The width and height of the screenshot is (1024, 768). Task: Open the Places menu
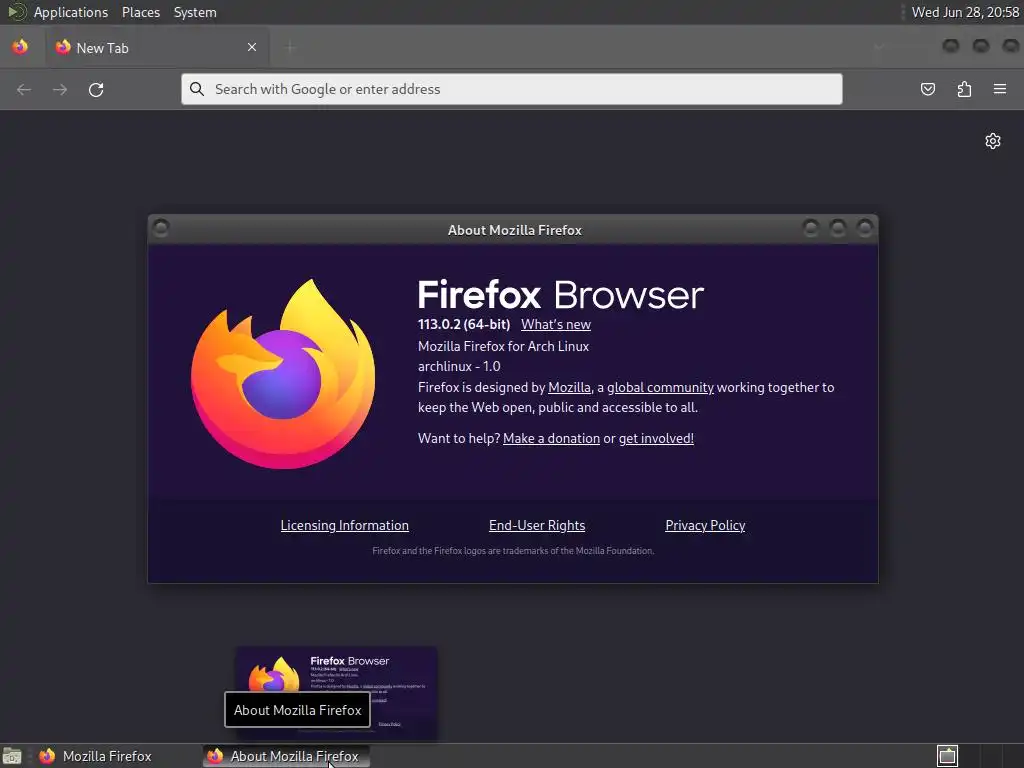[x=141, y=12]
